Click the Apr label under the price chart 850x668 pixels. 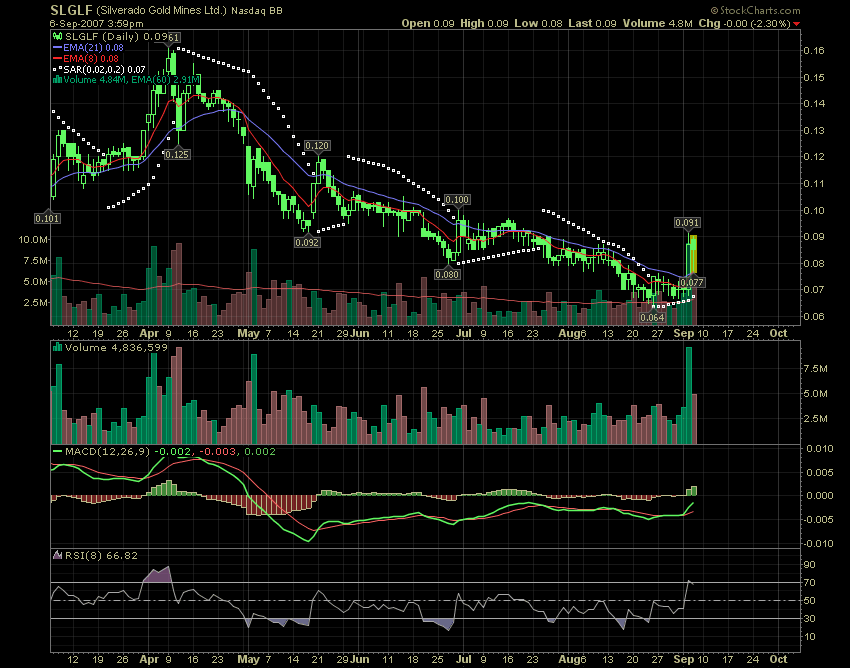point(149,333)
